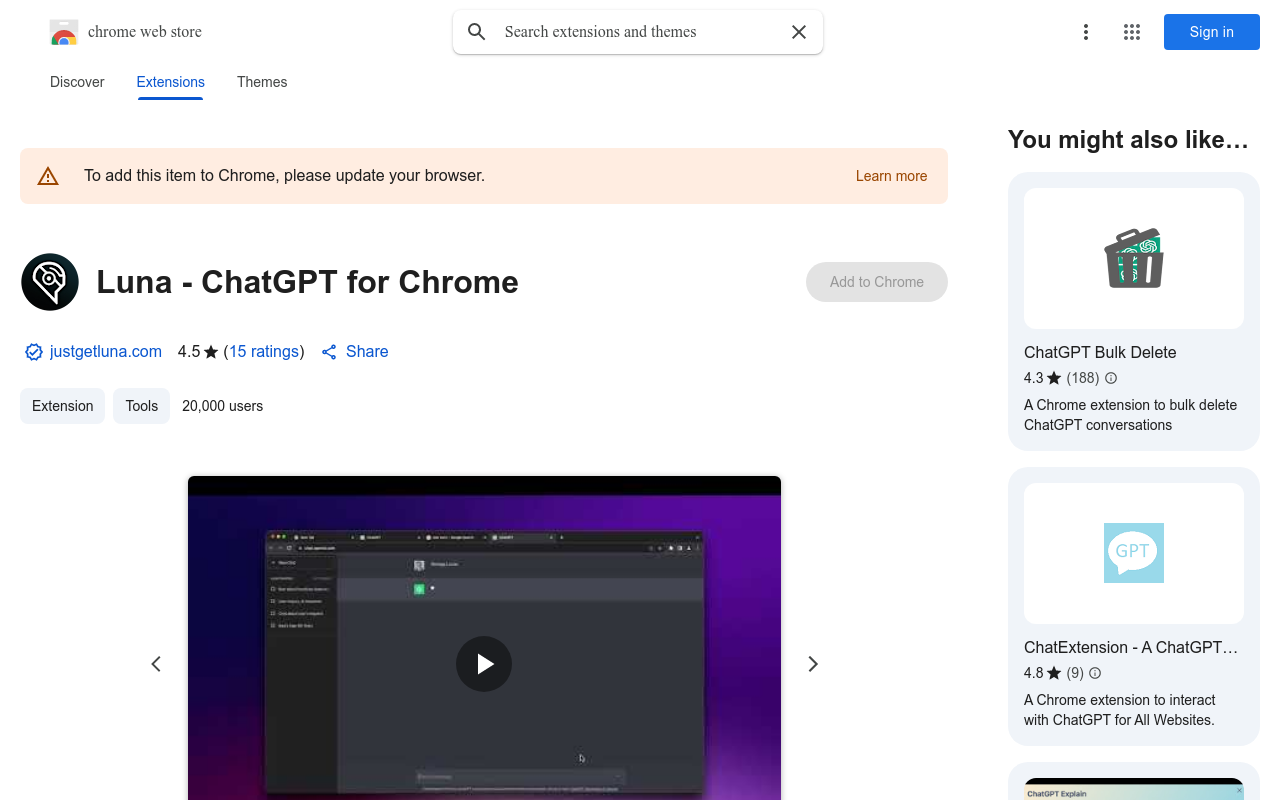Screen dimensions: 1280x800
Task: Switch to the Discover tab
Action: 77,82
